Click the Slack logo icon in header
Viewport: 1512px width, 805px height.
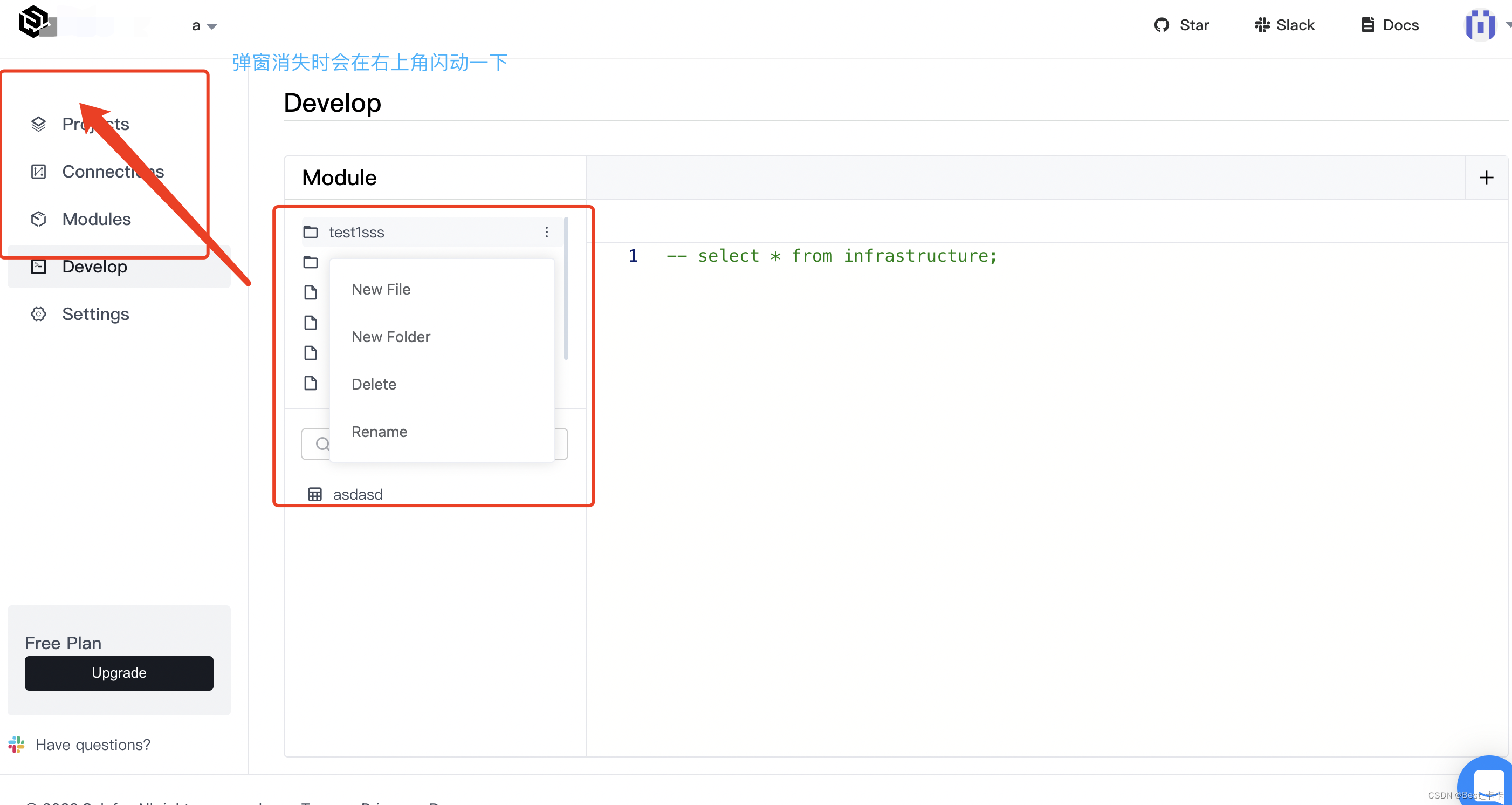[1261, 25]
